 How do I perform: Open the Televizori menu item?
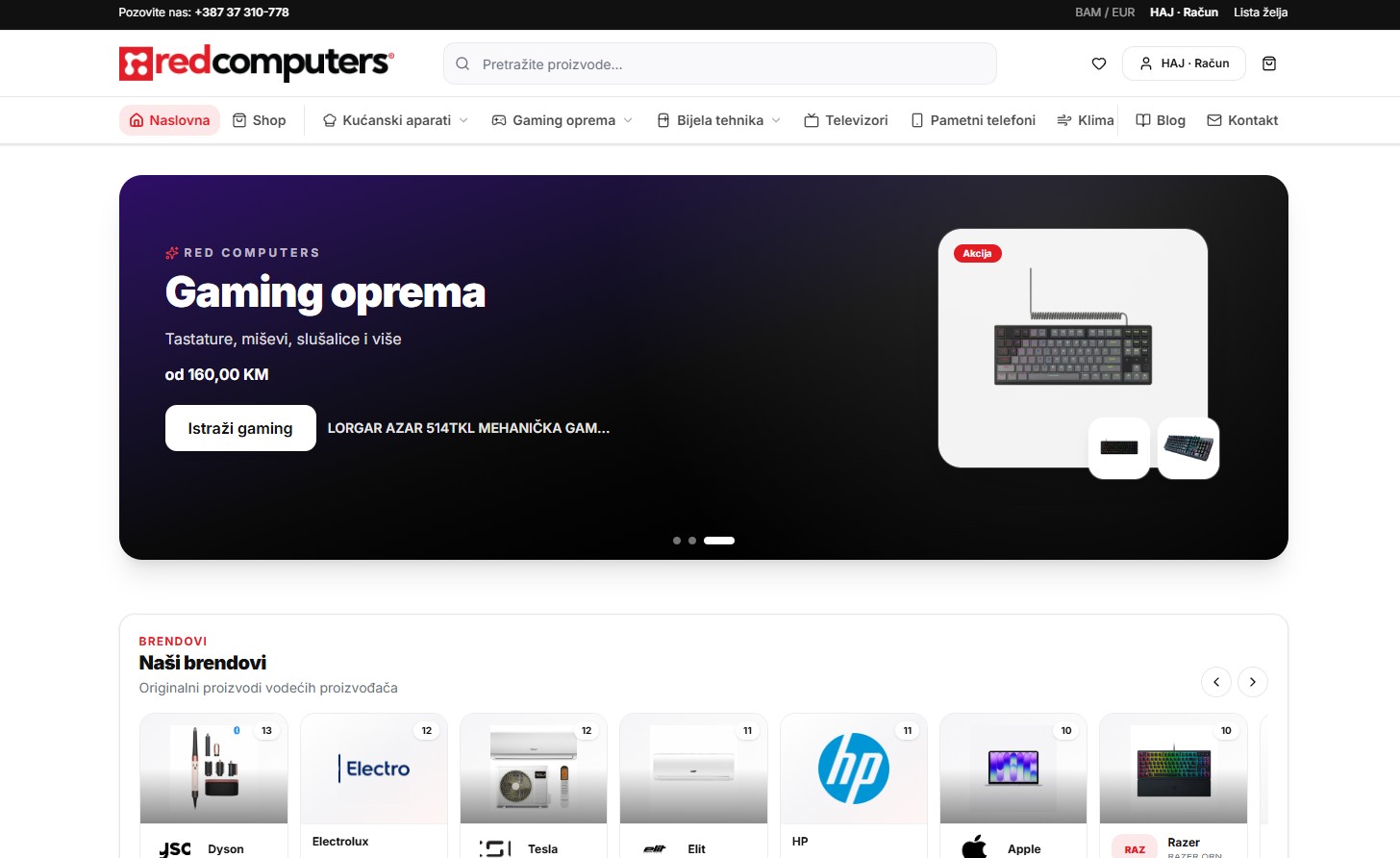click(x=846, y=120)
